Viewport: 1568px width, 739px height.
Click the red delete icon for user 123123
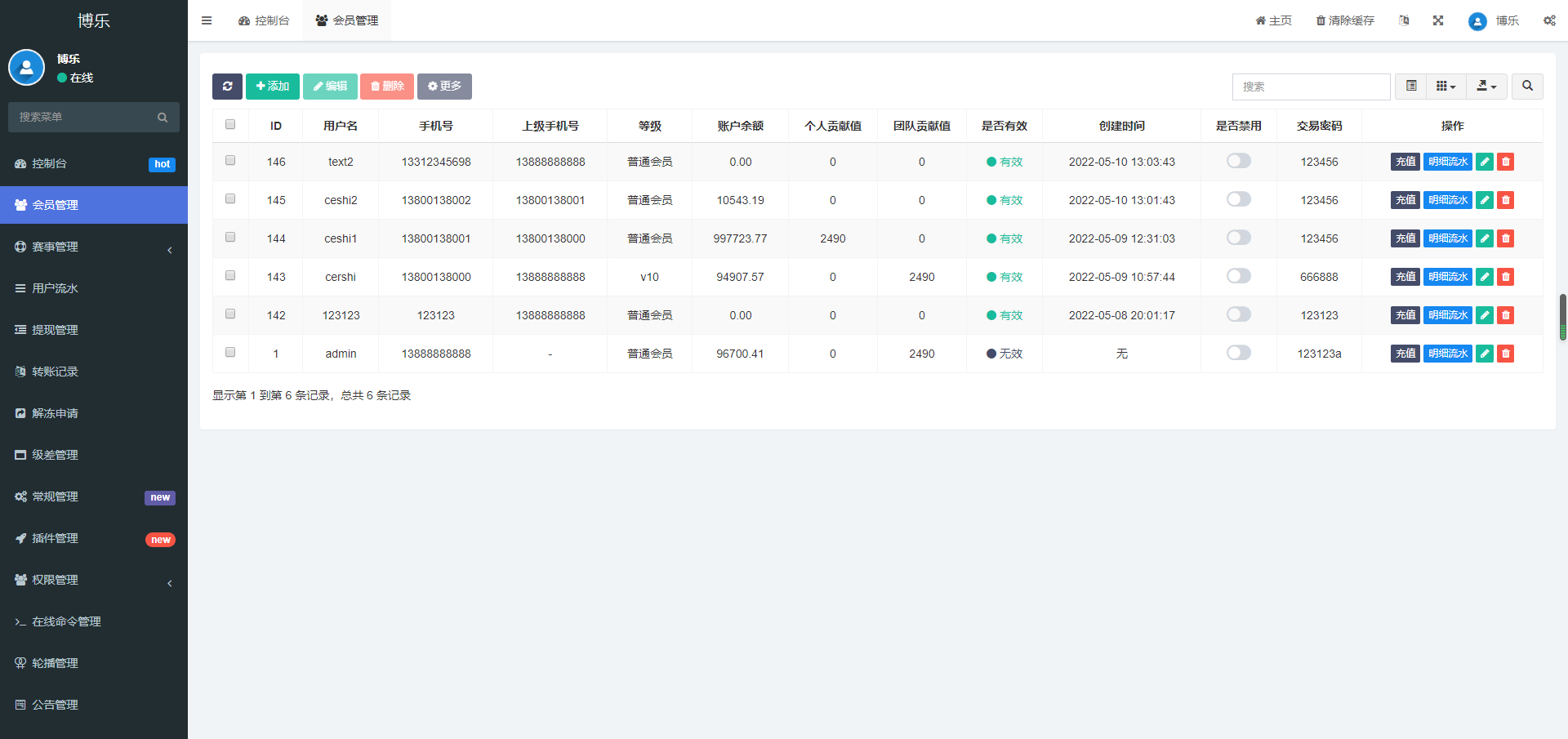click(1506, 315)
